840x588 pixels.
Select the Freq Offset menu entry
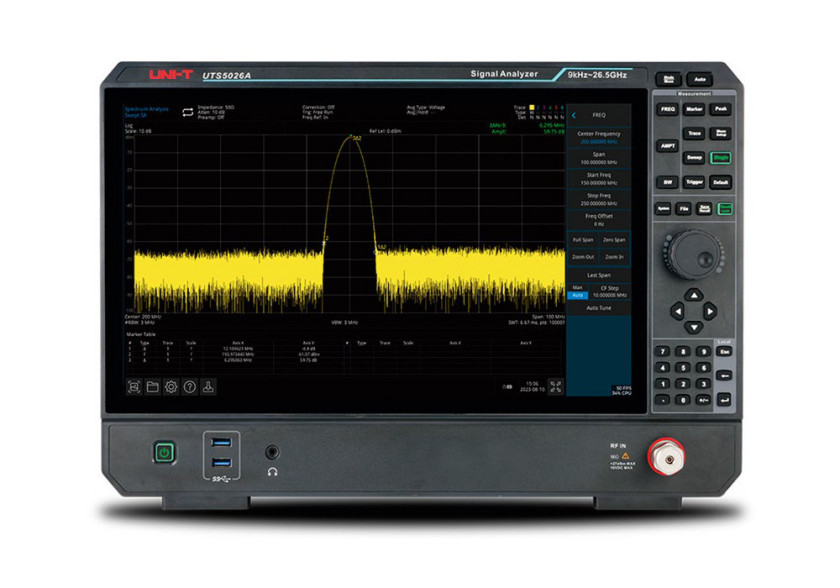(598, 220)
